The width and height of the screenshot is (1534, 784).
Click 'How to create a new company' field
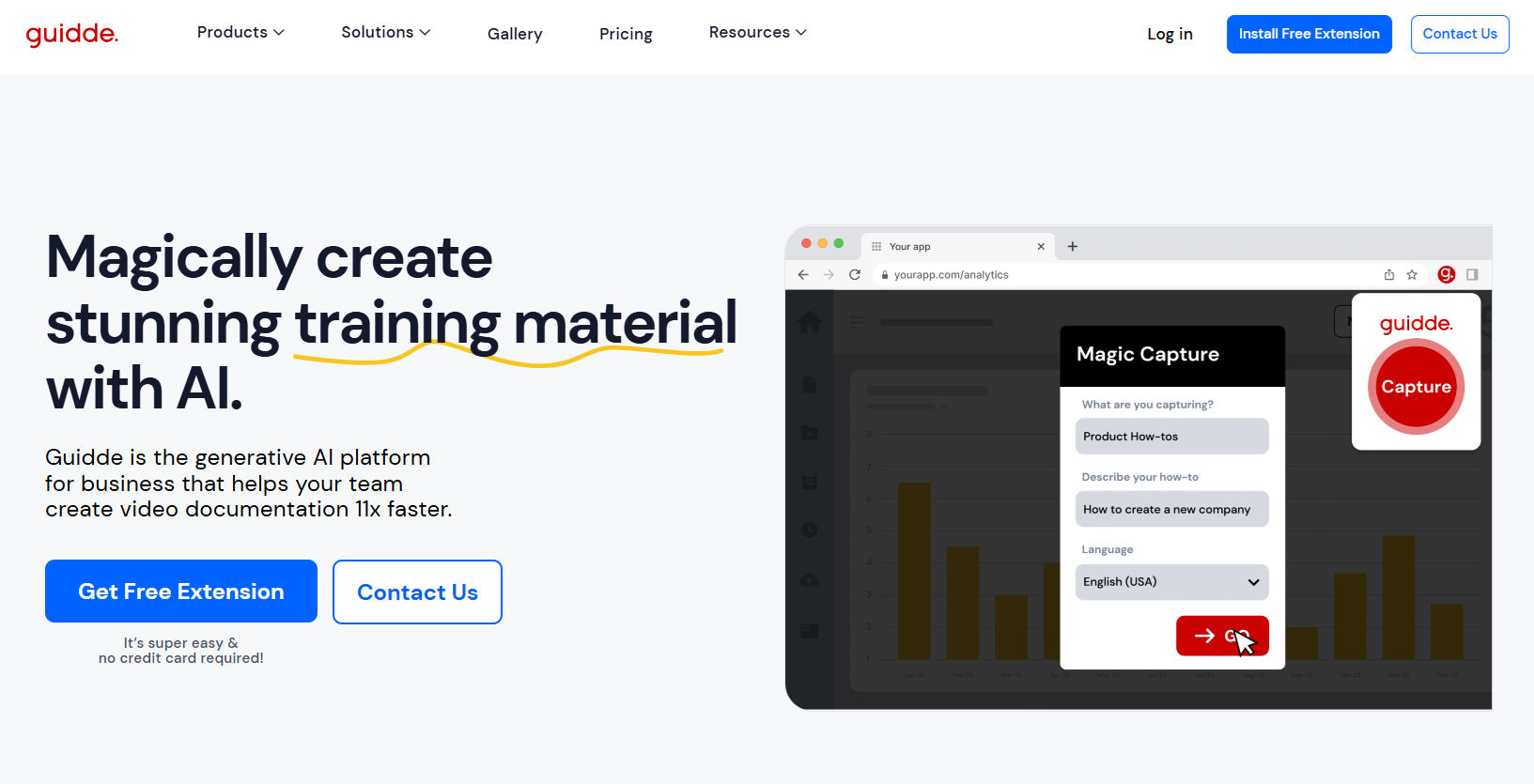point(1171,509)
